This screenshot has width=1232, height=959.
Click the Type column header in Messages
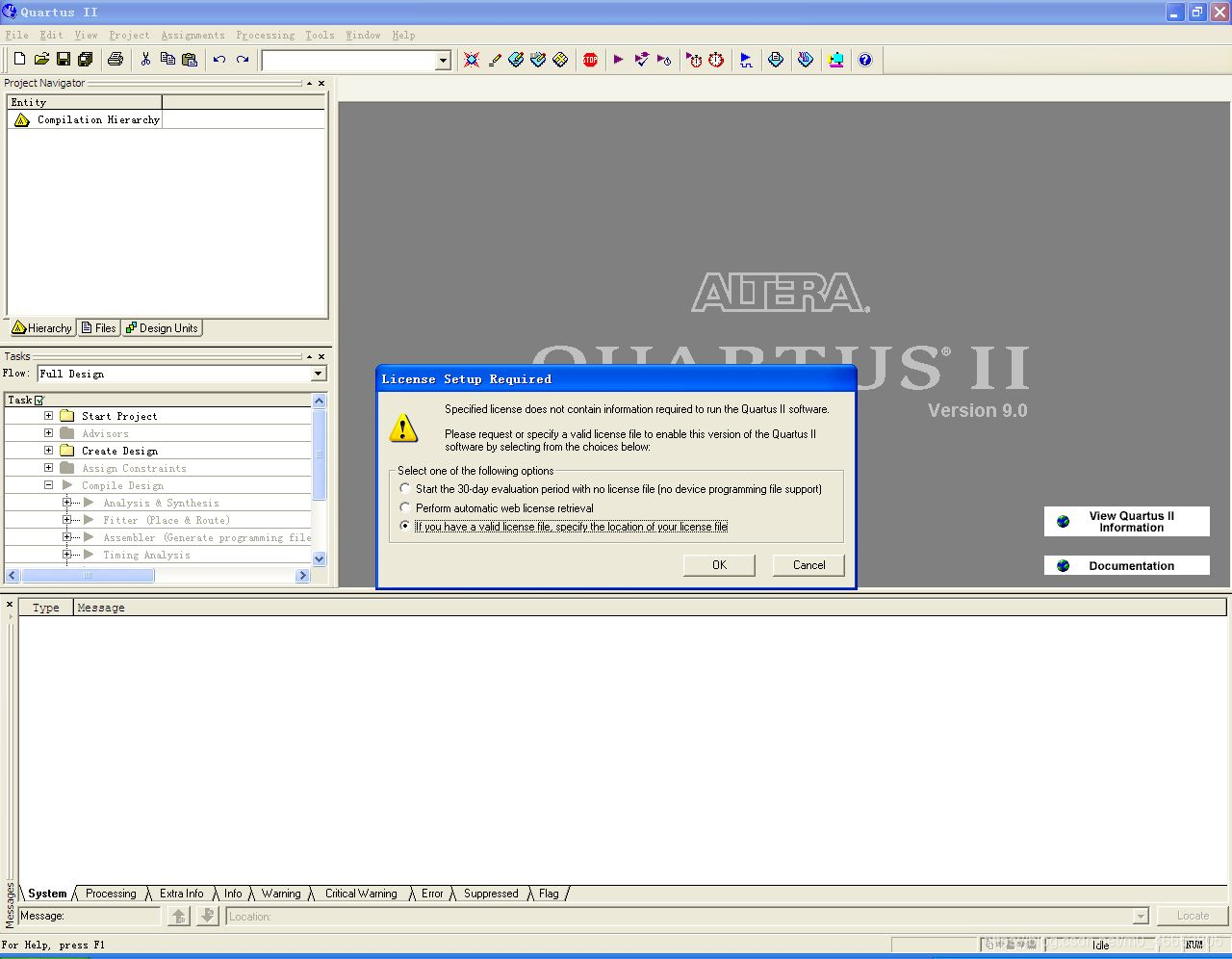45,608
